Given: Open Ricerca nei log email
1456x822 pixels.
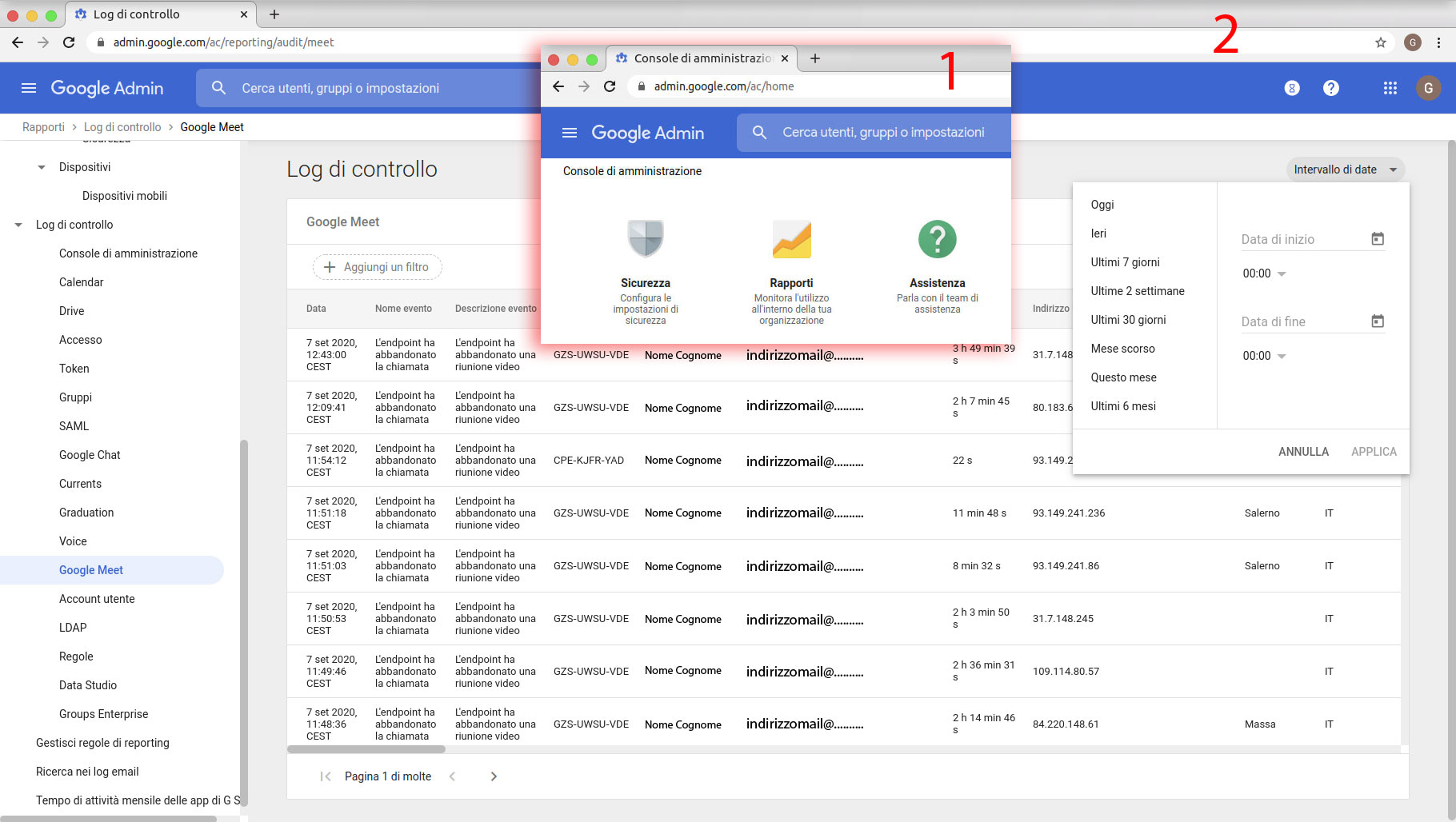Looking at the screenshot, I should pyautogui.click(x=87, y=772).
